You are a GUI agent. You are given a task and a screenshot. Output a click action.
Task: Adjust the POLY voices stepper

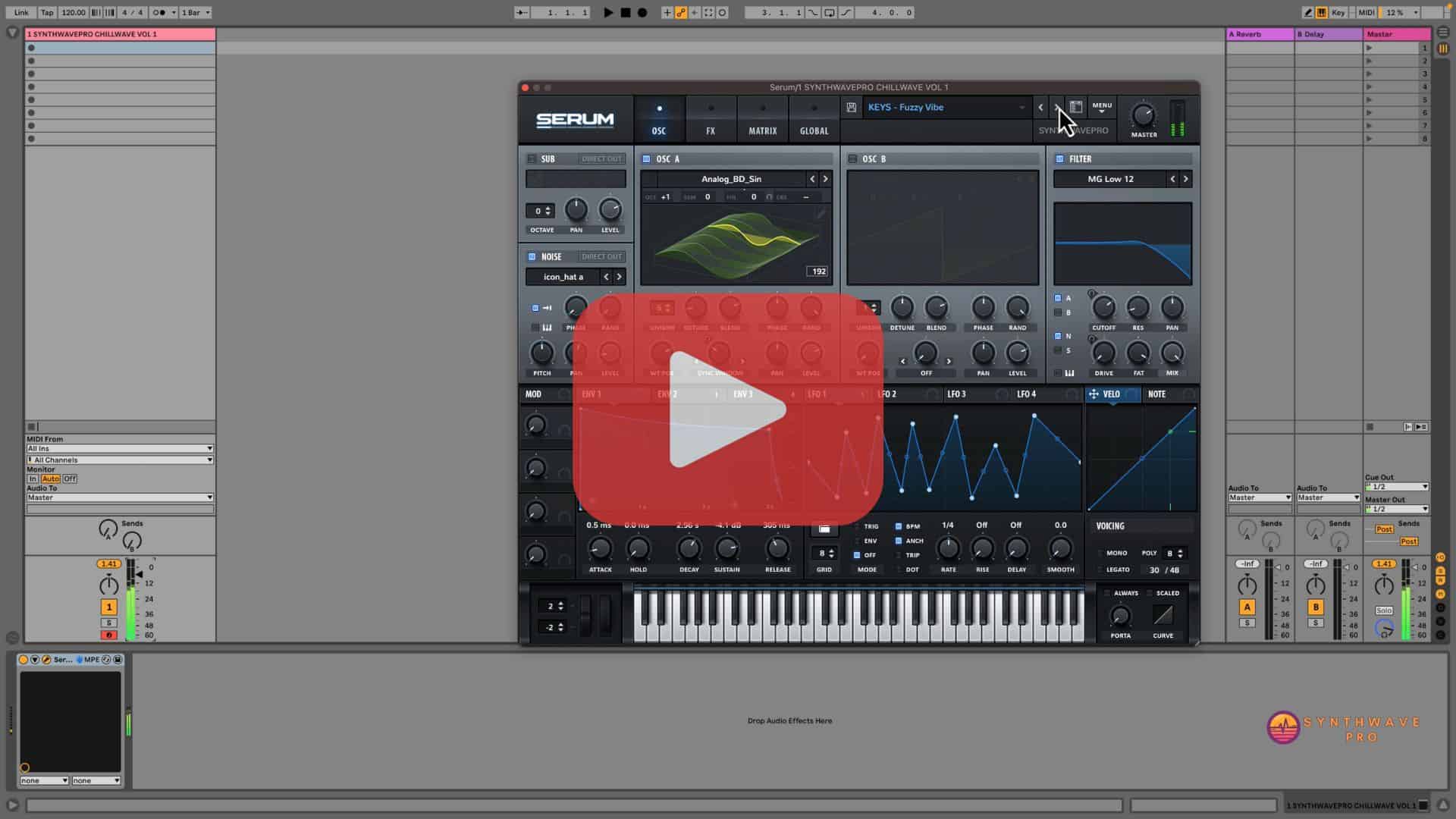(1174, 554)
